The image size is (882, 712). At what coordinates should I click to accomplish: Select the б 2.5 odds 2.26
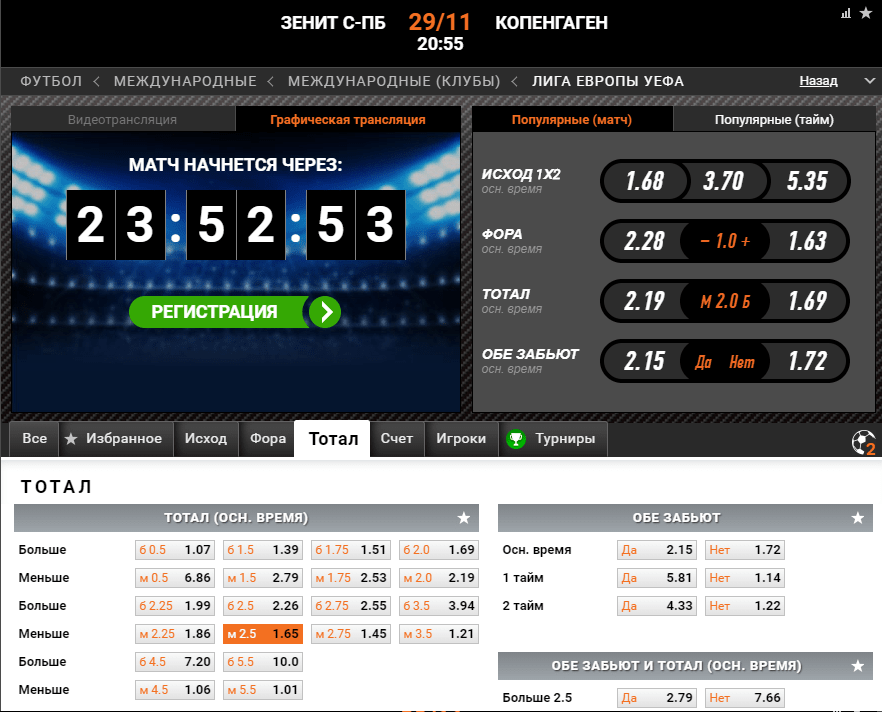pyautogui.click(x=263, y=606)
